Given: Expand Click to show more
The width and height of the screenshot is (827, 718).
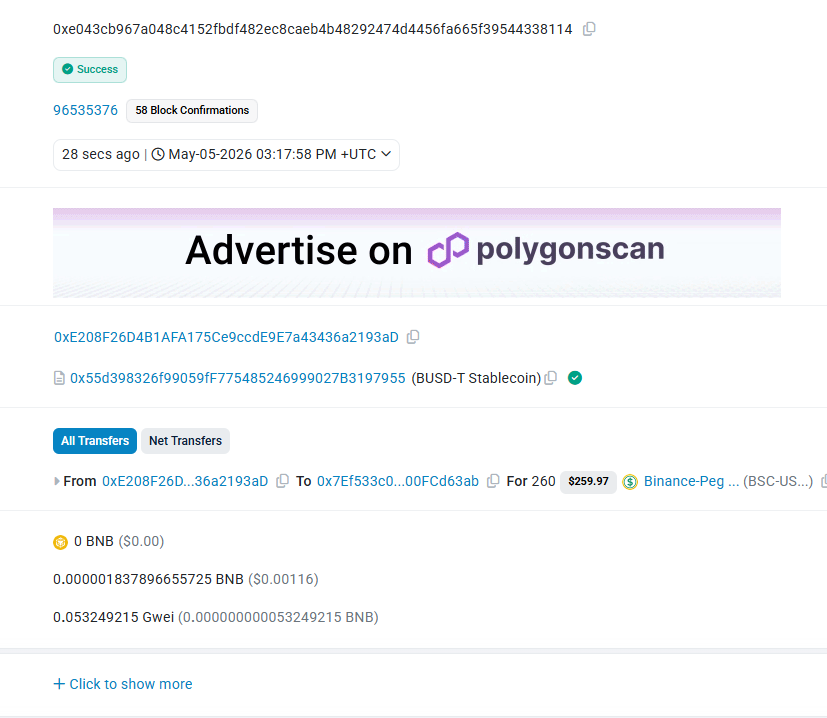Looking at the screenshot, I should click(123, 684).
